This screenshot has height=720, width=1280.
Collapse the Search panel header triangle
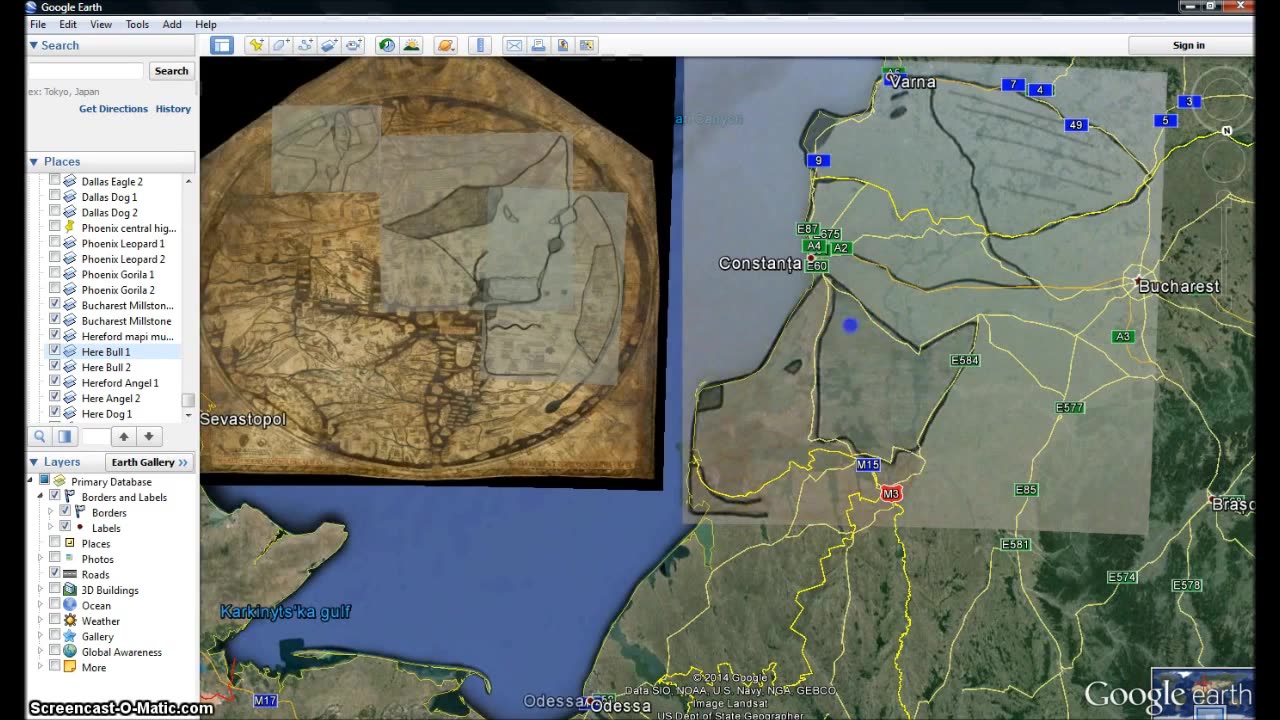tap(33, 45)
